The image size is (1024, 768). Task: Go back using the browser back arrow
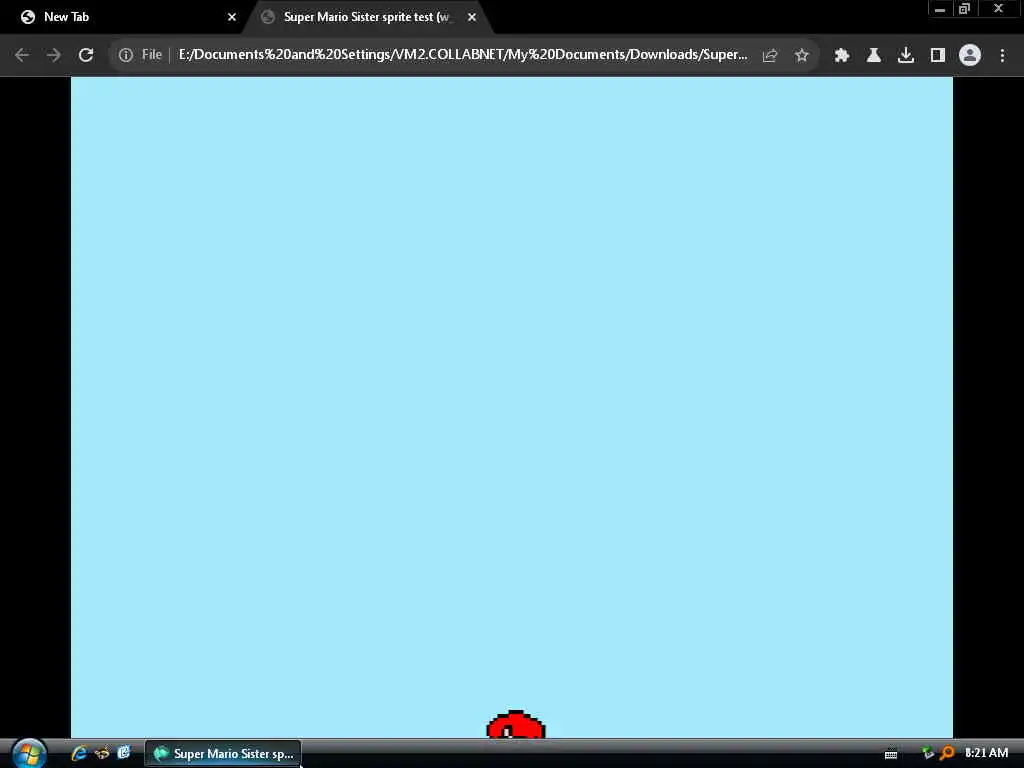pos(22,56)
